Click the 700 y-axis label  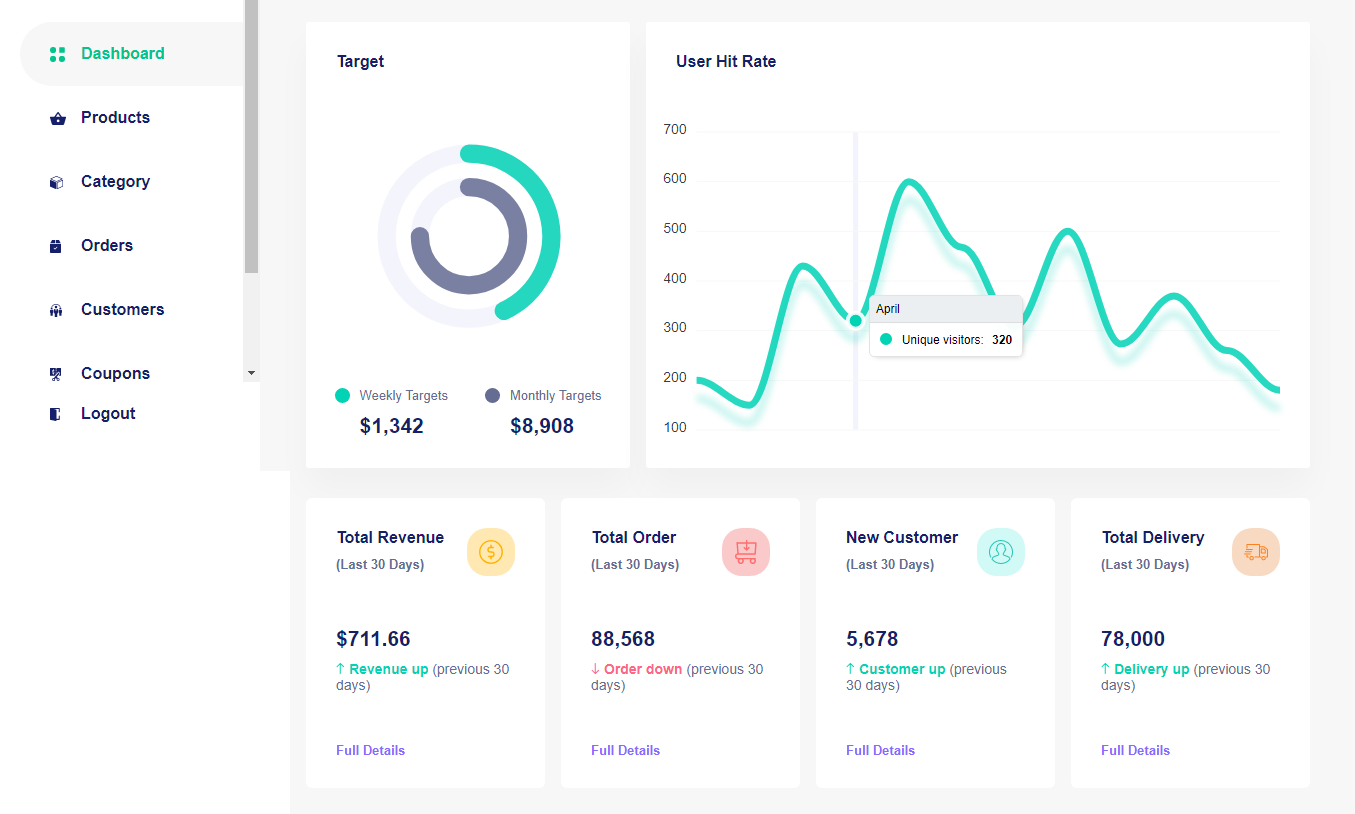675,130
